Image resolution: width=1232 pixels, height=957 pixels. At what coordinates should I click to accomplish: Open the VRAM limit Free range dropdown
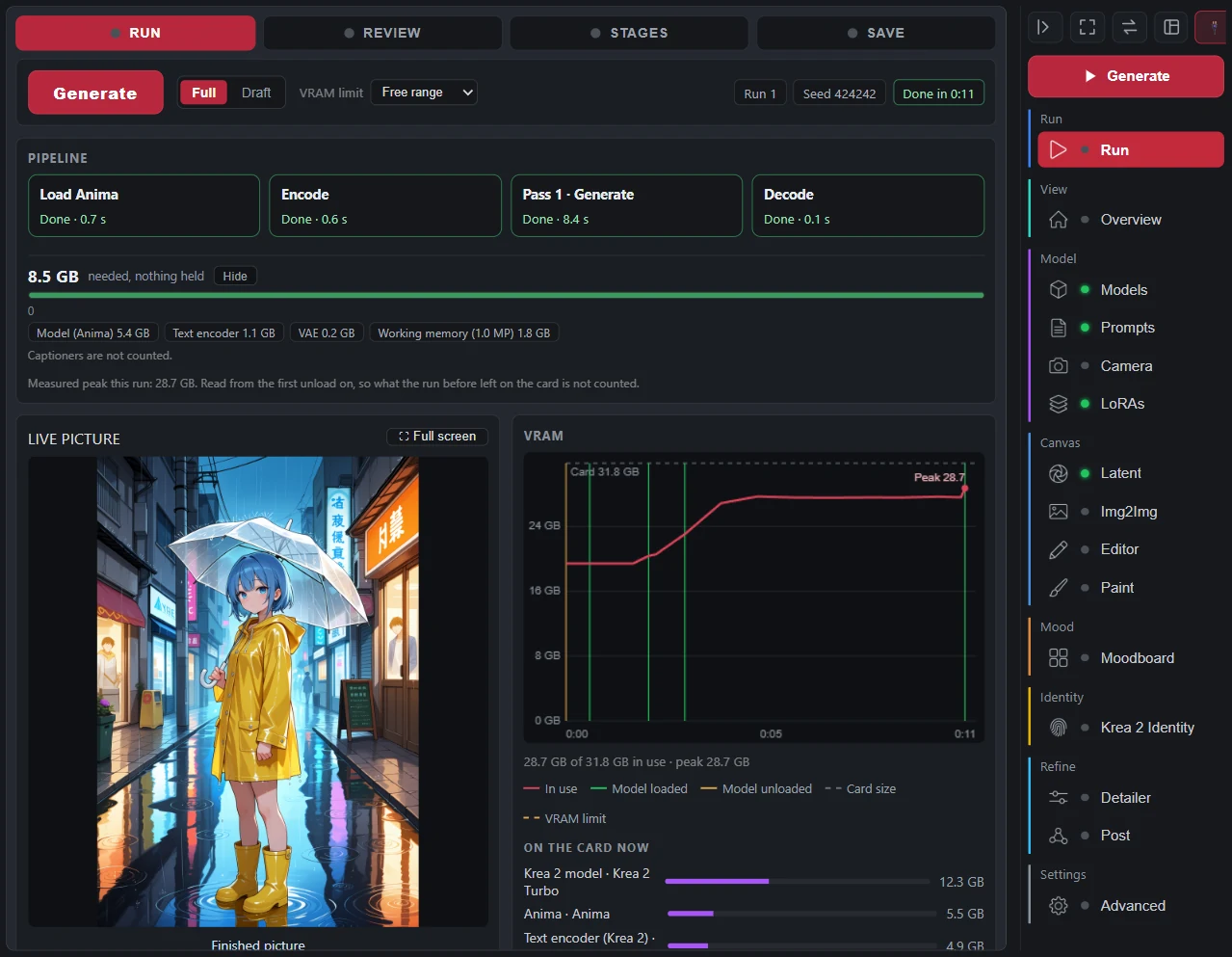[x=424, y=93]
